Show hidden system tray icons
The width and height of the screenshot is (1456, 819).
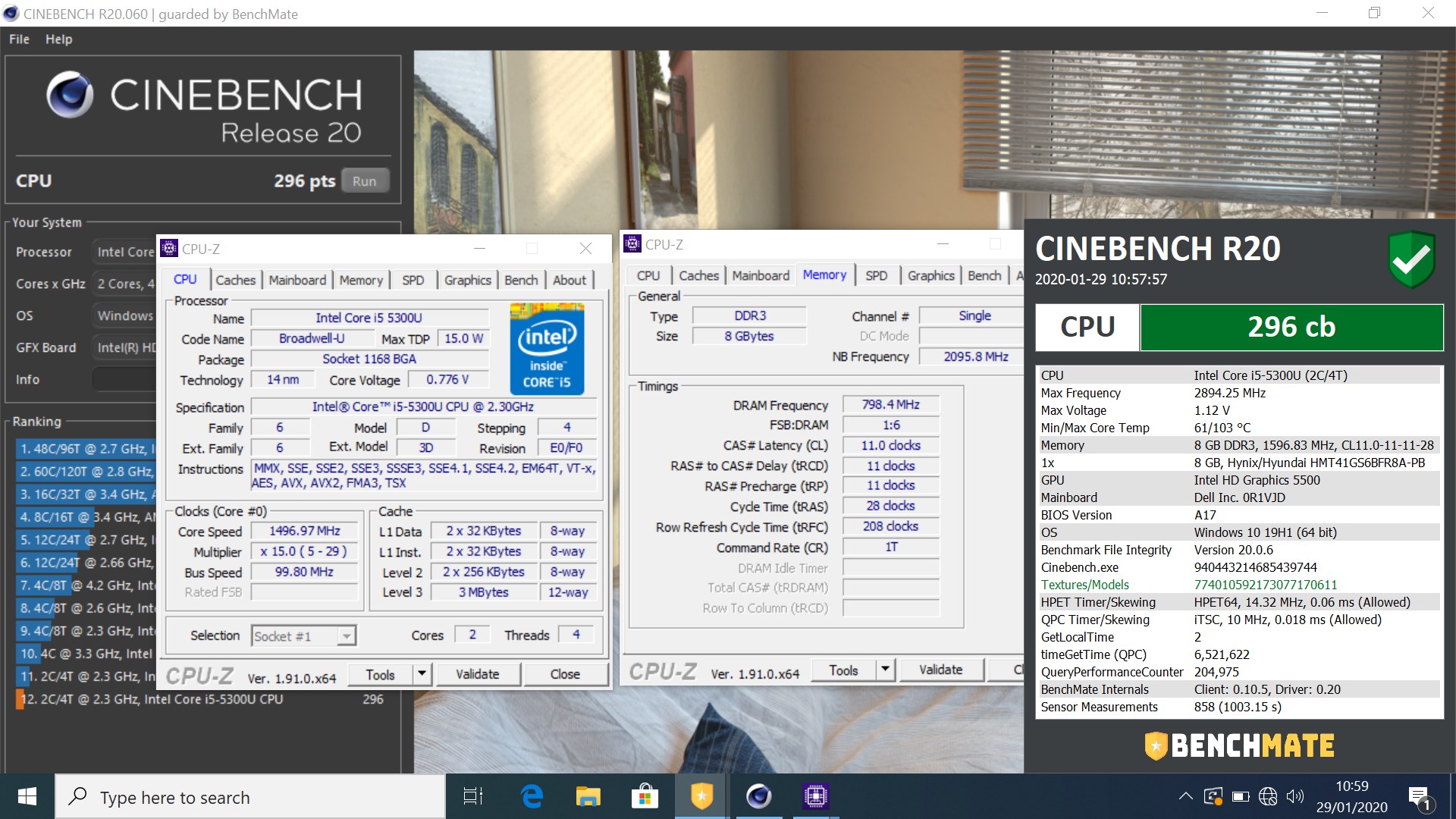click(x=1185, y=796)
